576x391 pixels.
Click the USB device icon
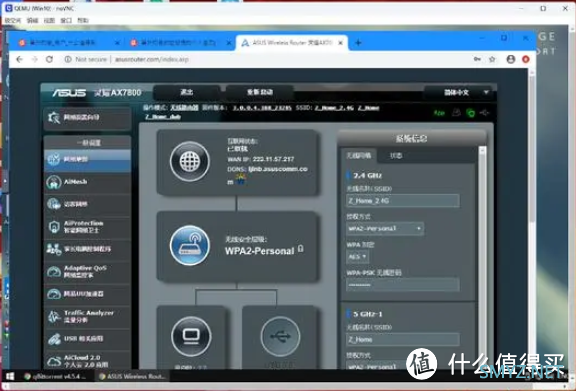[x=280, y=336]
